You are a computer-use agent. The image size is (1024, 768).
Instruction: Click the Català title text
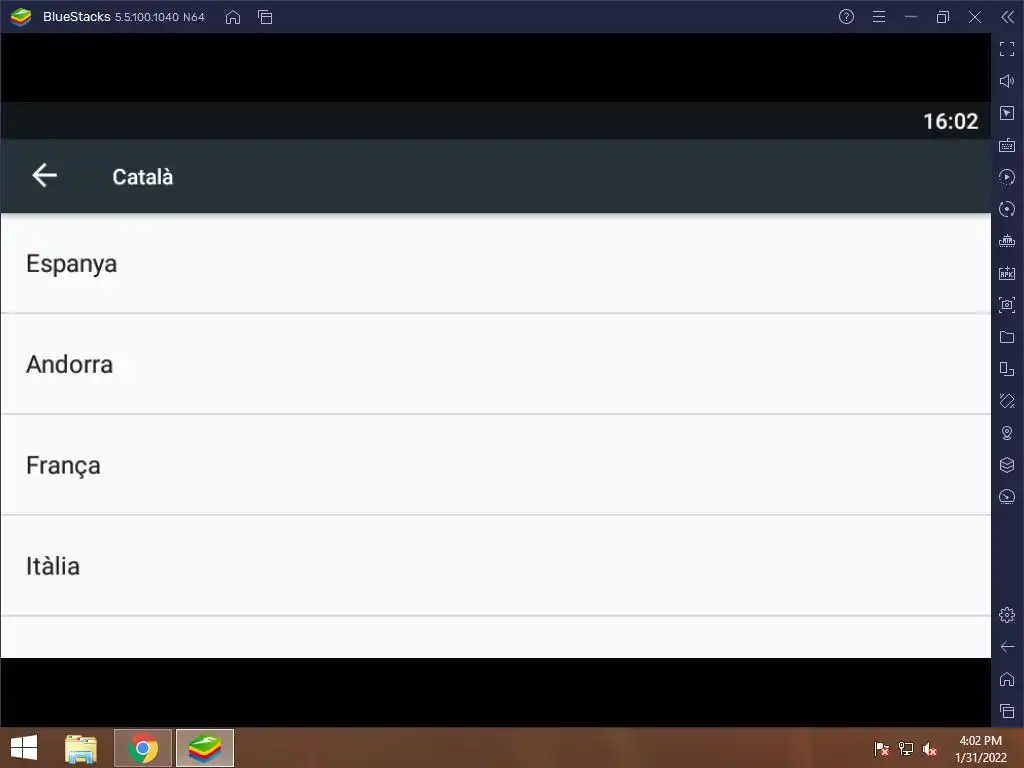click(142, 177)
